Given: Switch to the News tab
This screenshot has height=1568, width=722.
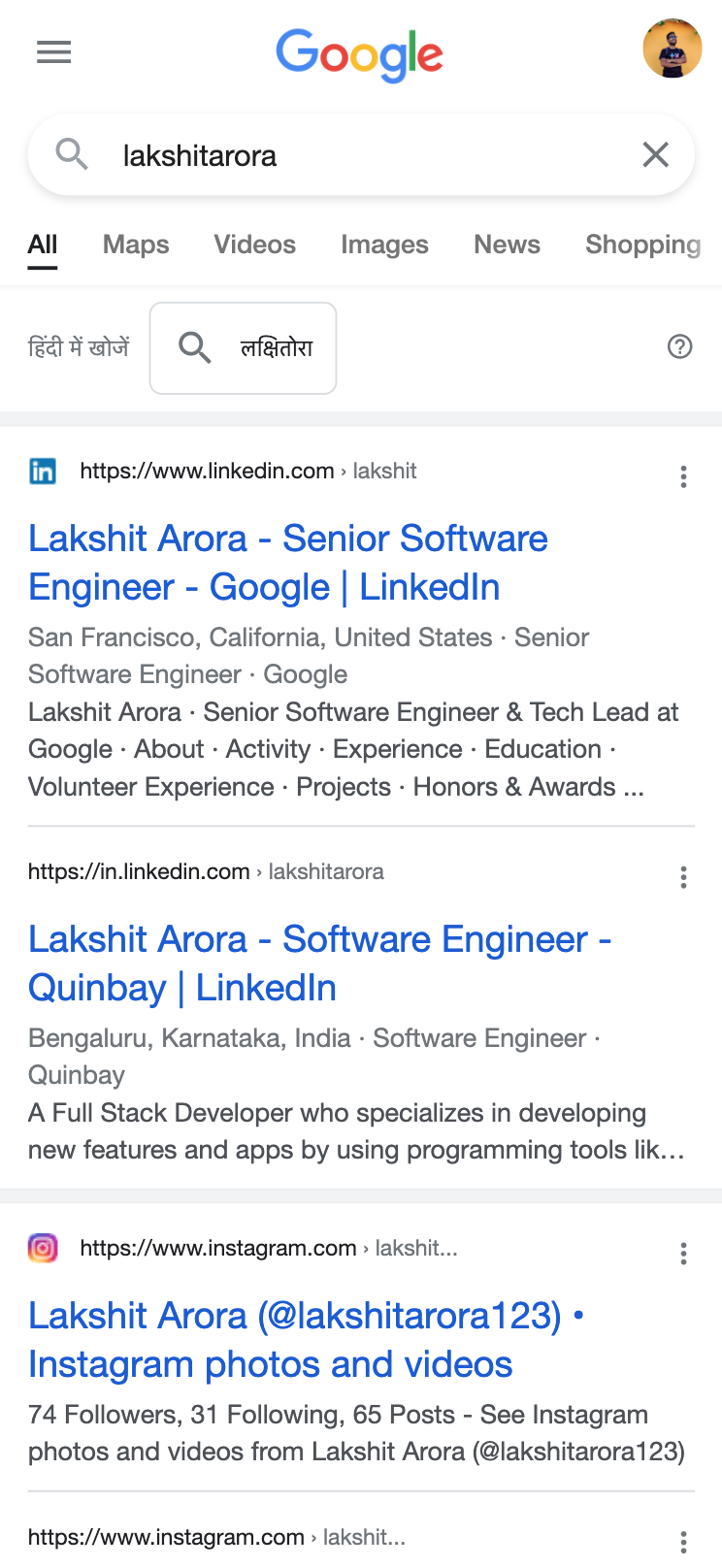Looking at the screenshot, I should pos(507,245).
